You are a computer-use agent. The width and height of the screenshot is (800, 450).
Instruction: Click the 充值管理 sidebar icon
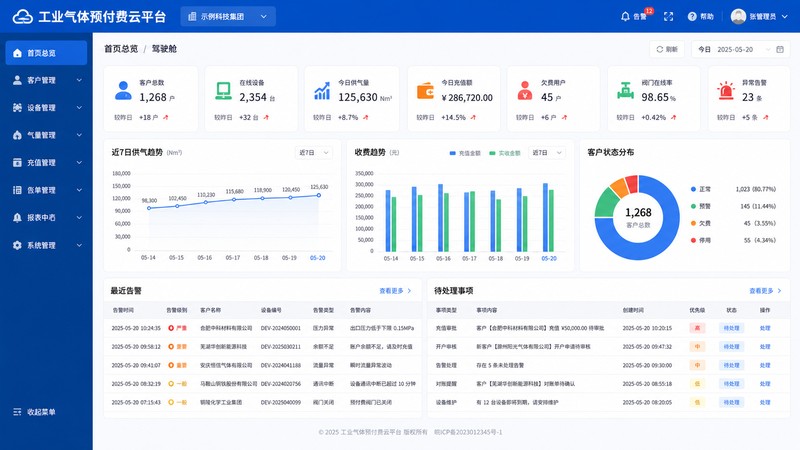17,163
